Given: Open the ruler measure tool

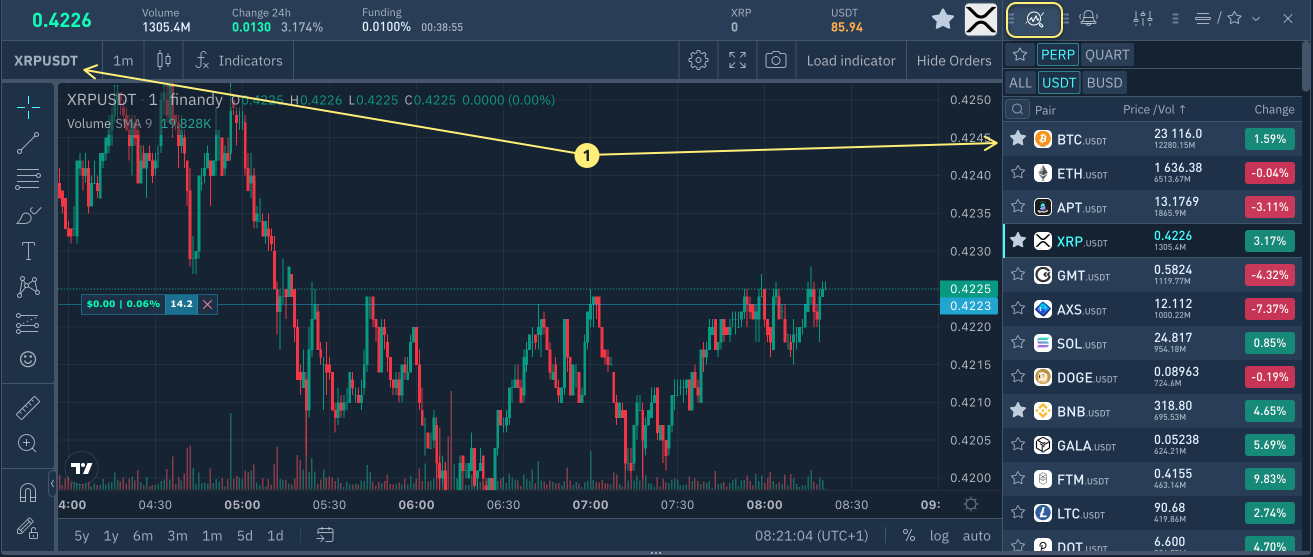Looking at the screenshot, I should click(x=28, y=408).
